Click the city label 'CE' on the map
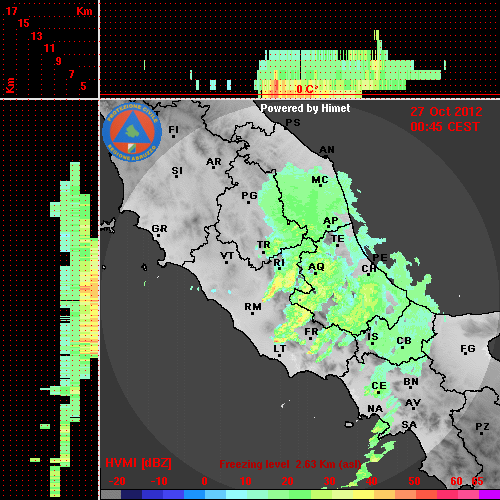This screenshot has width=500, height=500. click(x=379, y=386)
